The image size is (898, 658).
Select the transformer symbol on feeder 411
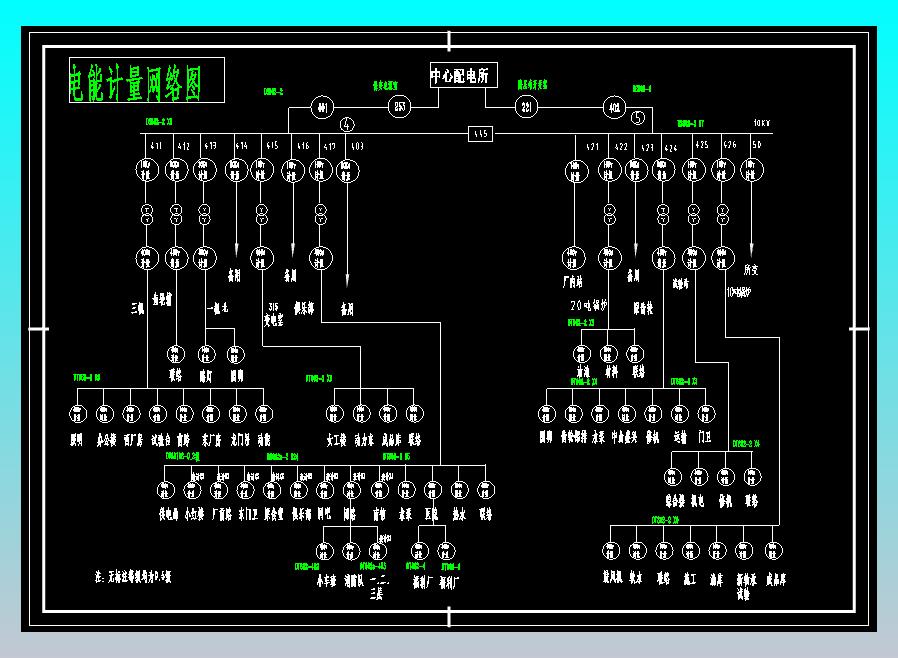pos(147,214)
